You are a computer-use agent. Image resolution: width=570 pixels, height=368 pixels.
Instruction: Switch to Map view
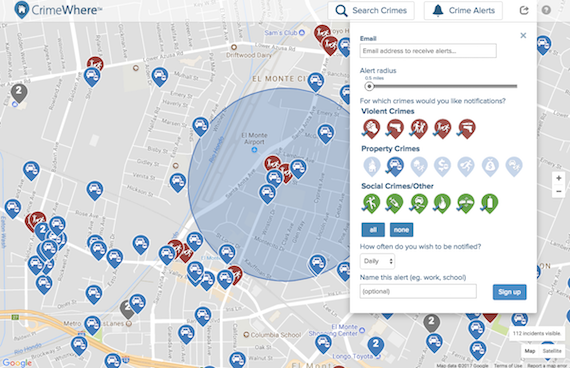coord(530,351)
